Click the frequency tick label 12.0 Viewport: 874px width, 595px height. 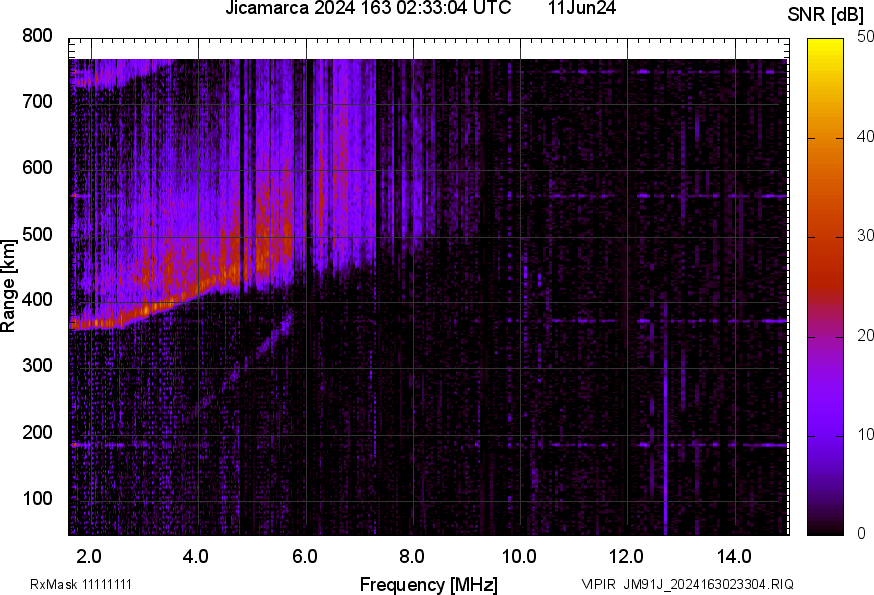(627, 557)
